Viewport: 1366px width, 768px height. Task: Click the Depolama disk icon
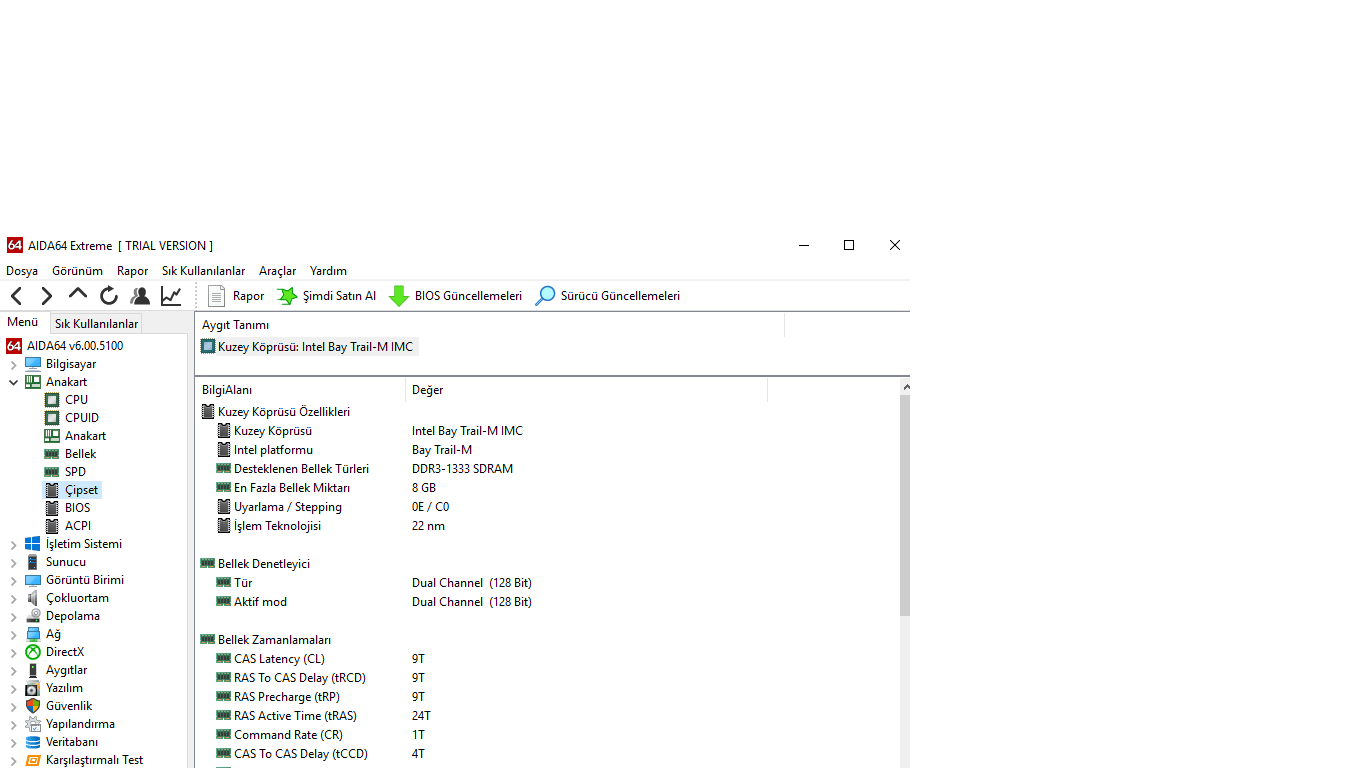pyautogui.click(x=33, y=616)
